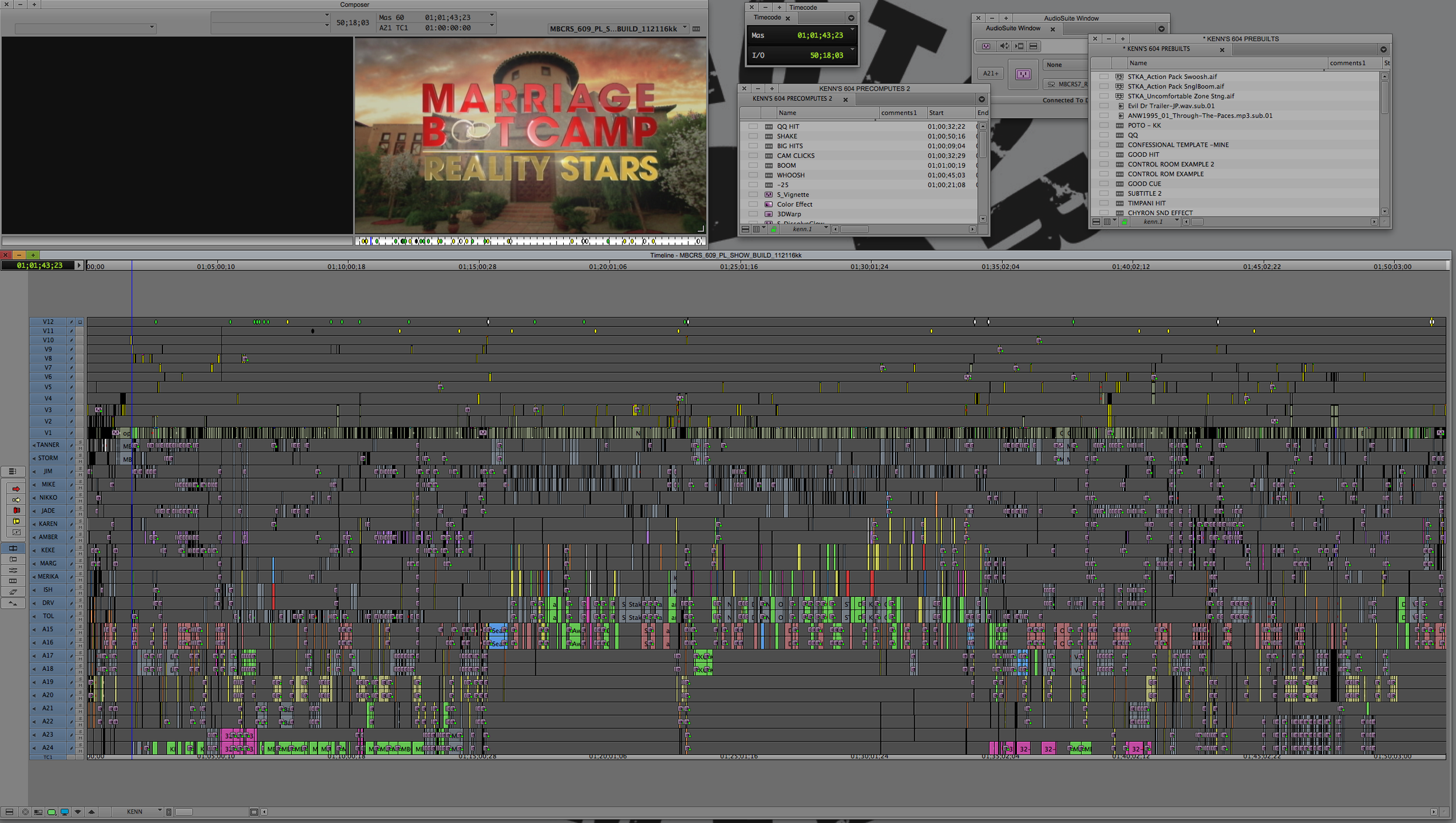Open the KENN timeline view dropdown

(x=137, y=812)
